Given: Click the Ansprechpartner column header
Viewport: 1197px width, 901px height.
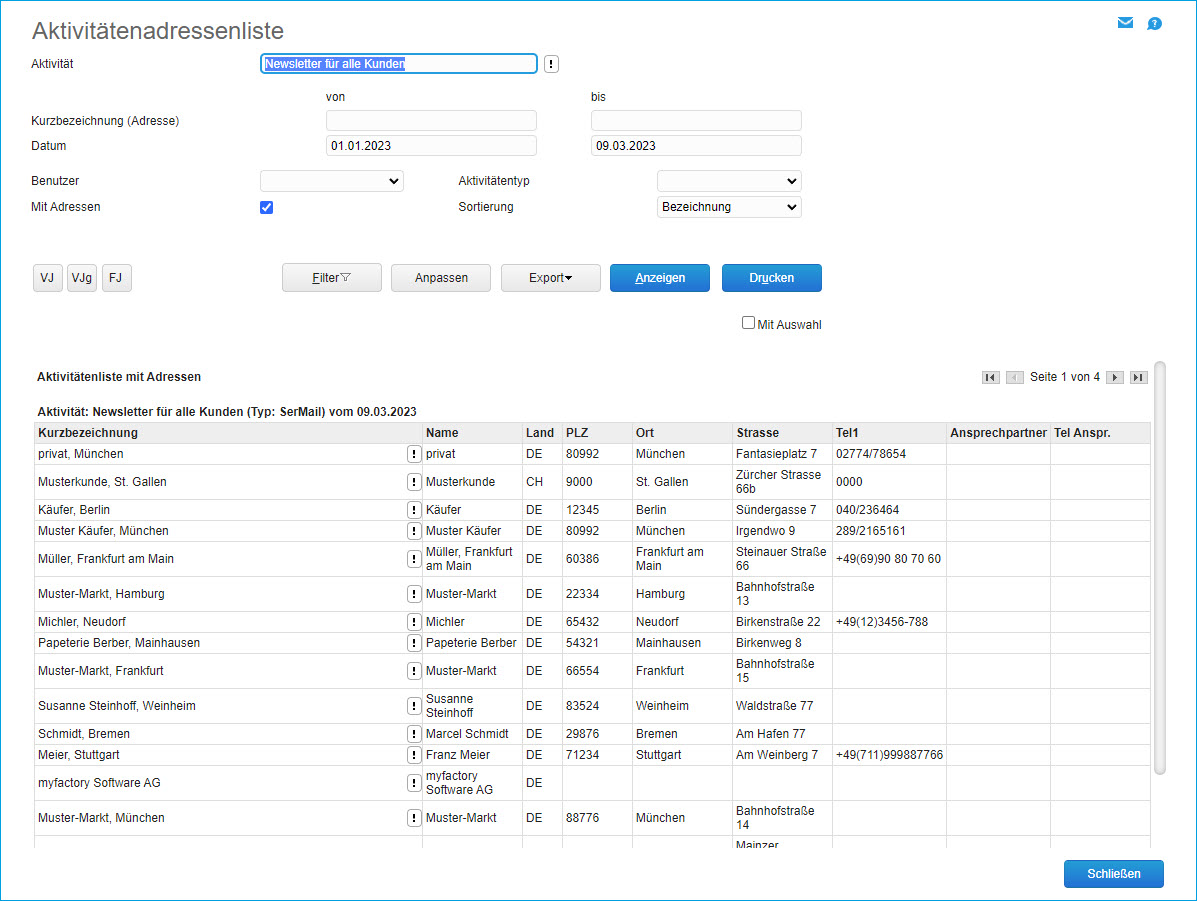Looking at the screenshot, I should [x=998, y=433].
